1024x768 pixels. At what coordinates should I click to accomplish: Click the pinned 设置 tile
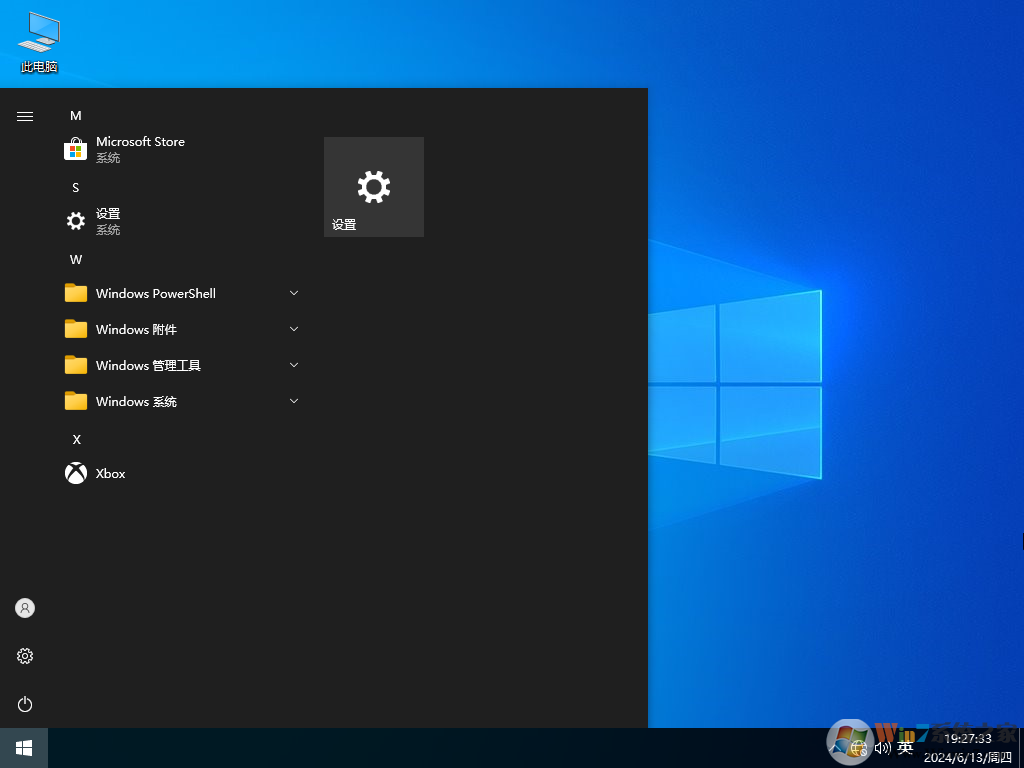pyautogui.click(x=373, y=187)
